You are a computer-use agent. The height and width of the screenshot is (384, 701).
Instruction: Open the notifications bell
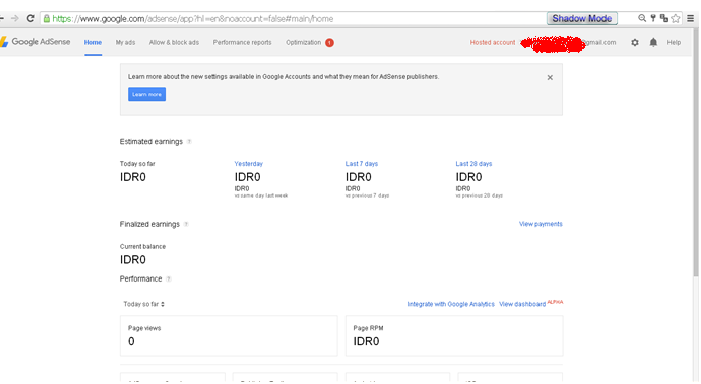(653, 42)
